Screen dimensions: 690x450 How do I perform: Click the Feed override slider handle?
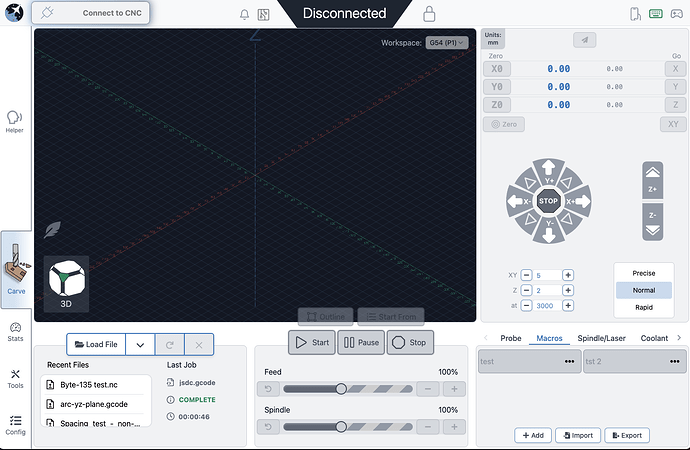coord(341,389)
